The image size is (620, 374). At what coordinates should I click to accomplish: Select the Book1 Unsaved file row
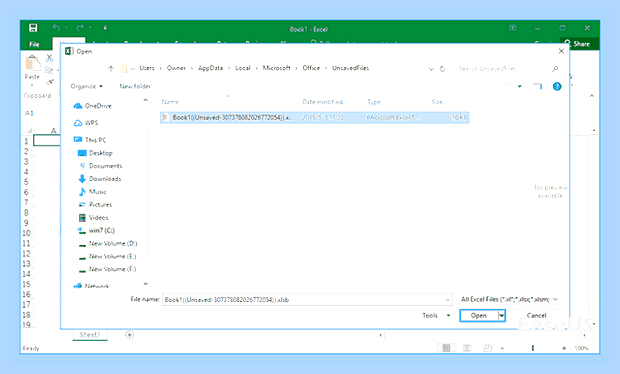pos(314,117)
